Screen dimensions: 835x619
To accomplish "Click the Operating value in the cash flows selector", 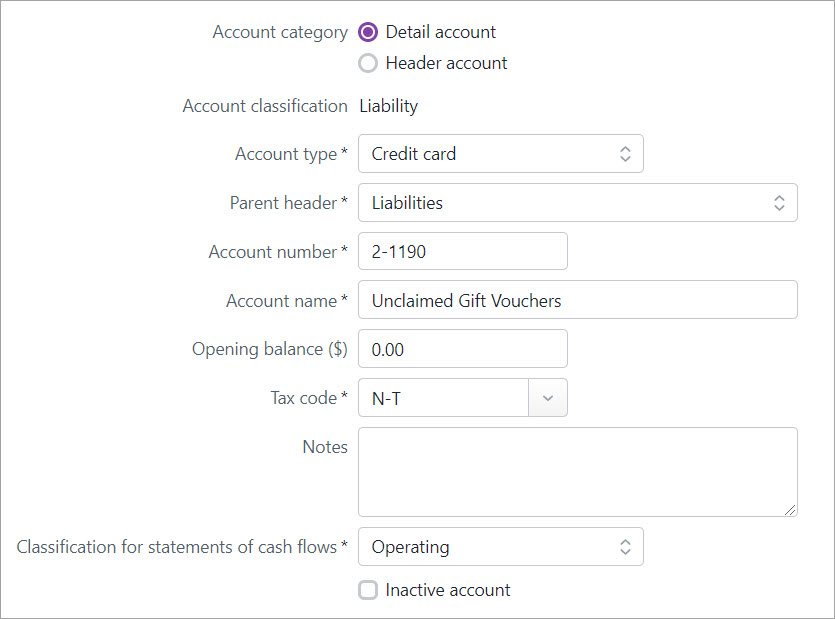I will click(411, 546).
